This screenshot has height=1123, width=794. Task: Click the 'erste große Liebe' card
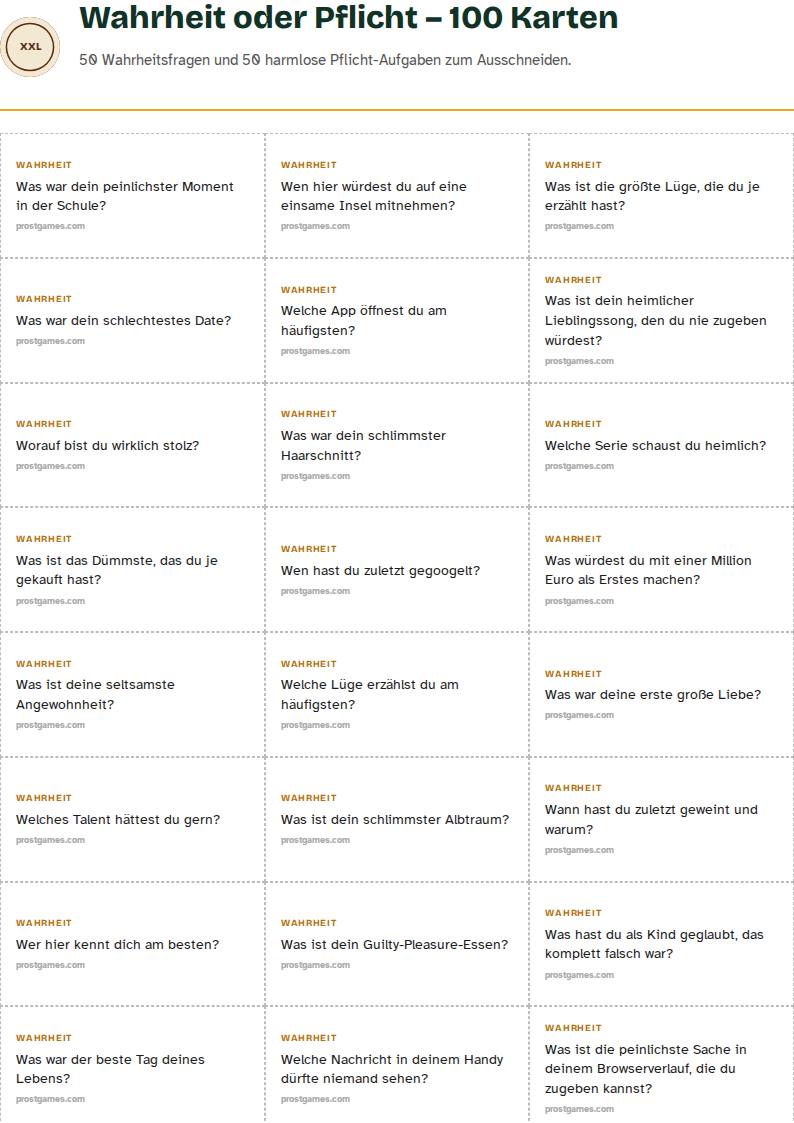coord(662,694)
